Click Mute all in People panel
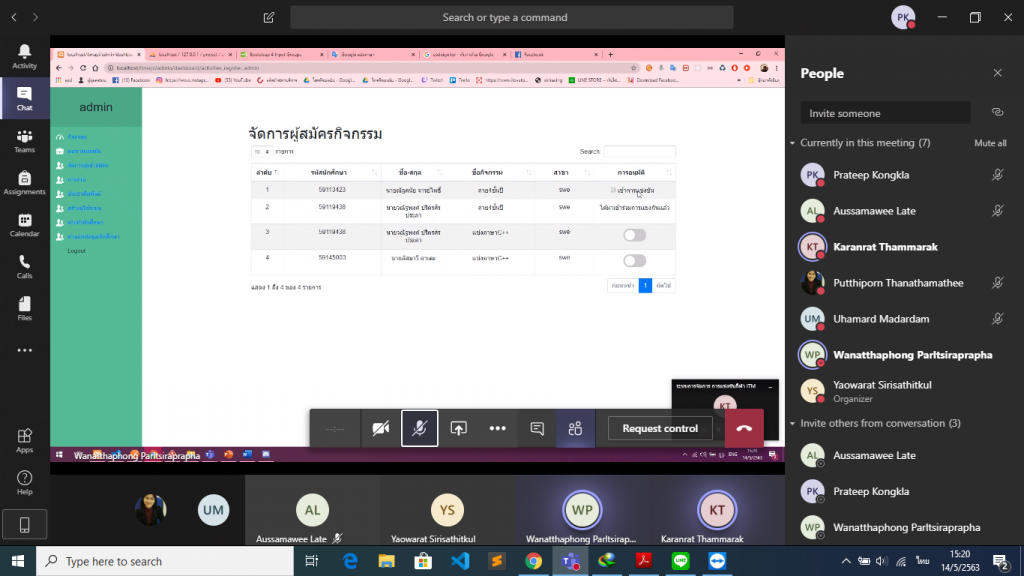The height and width of the screenshot is (576, 1024). [990, 143]
